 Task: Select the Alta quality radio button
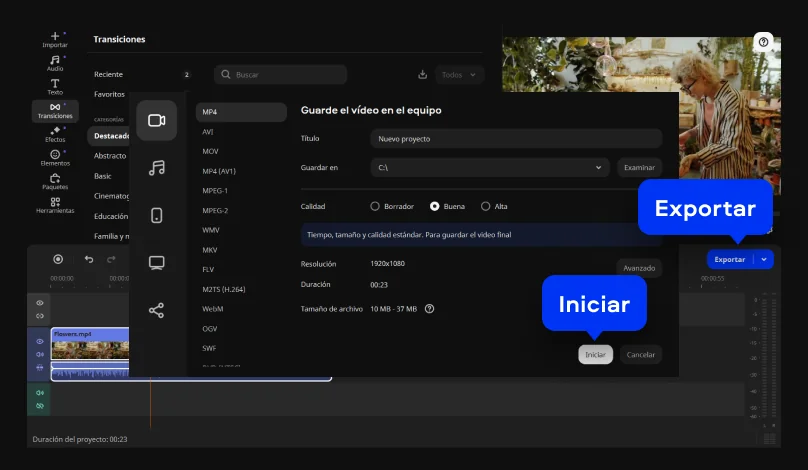pyautogui.click(x=486, y=206)
